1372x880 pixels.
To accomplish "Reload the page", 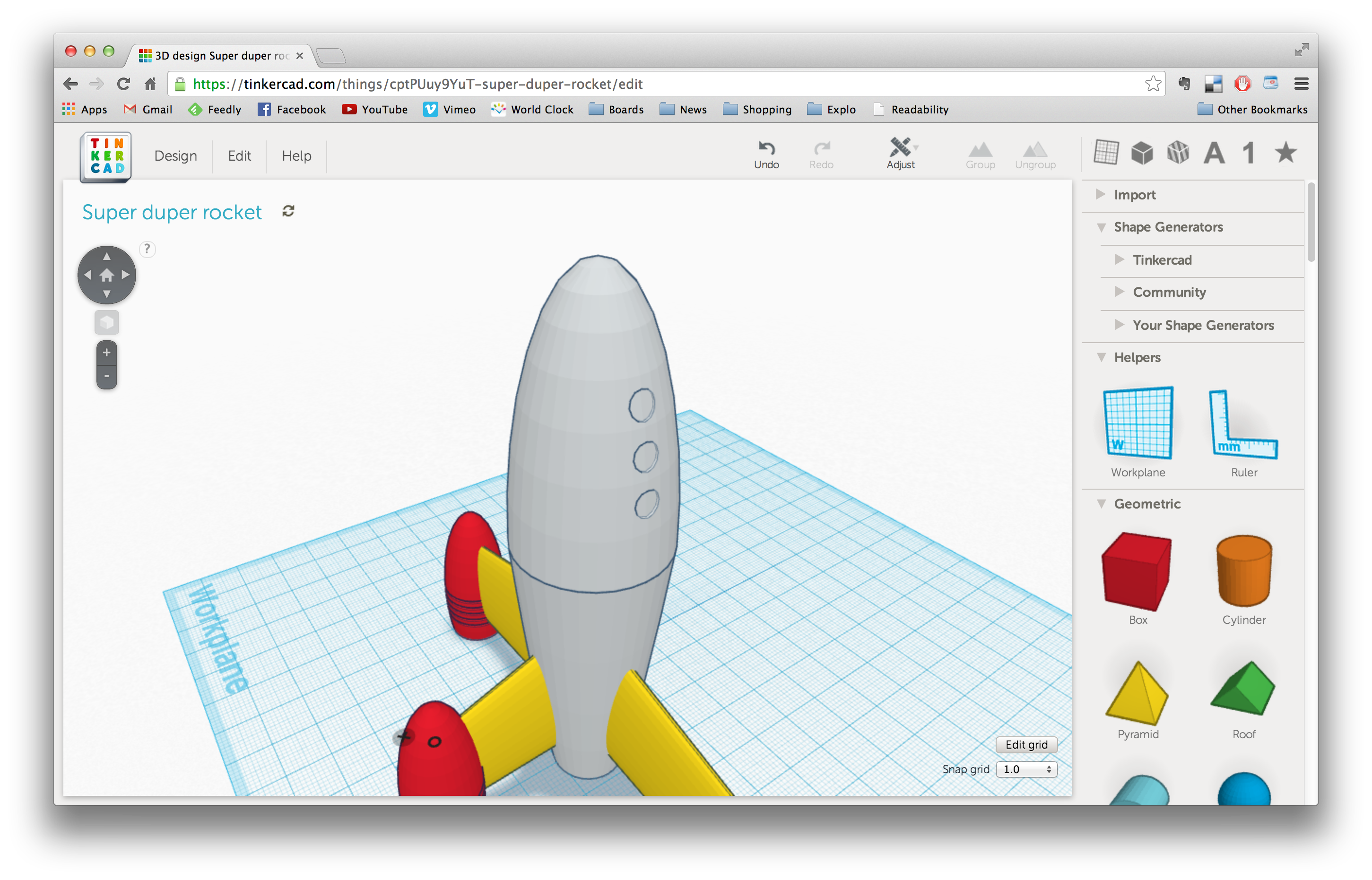I will pos(123,84).
